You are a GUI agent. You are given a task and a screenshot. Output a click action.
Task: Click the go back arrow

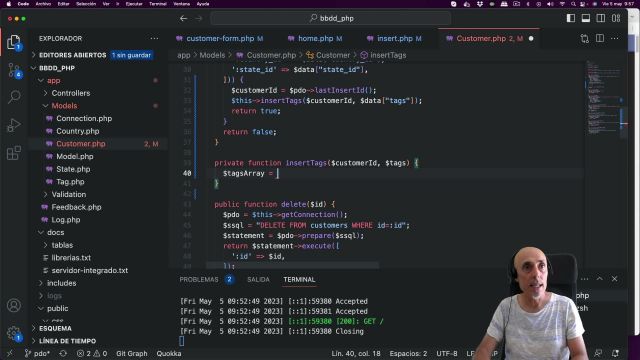tap(184, 18)
